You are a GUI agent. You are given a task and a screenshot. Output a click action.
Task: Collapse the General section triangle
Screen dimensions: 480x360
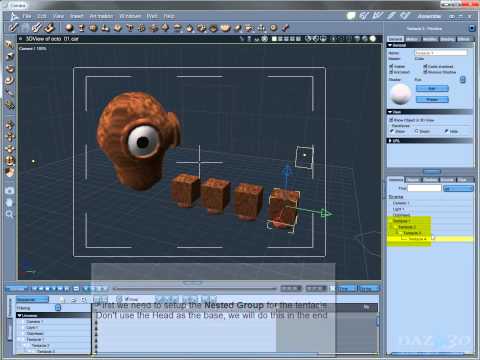[390, 45]
